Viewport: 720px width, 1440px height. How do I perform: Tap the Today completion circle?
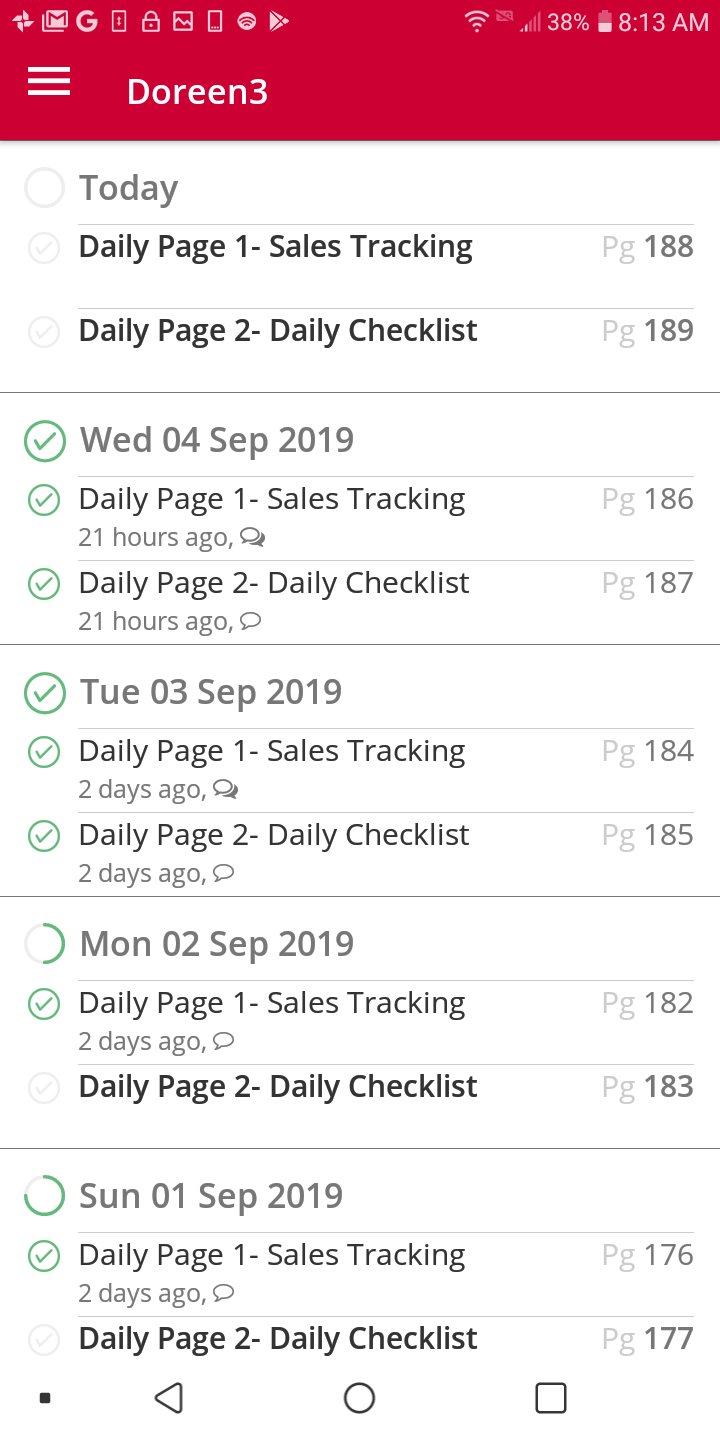44,188
